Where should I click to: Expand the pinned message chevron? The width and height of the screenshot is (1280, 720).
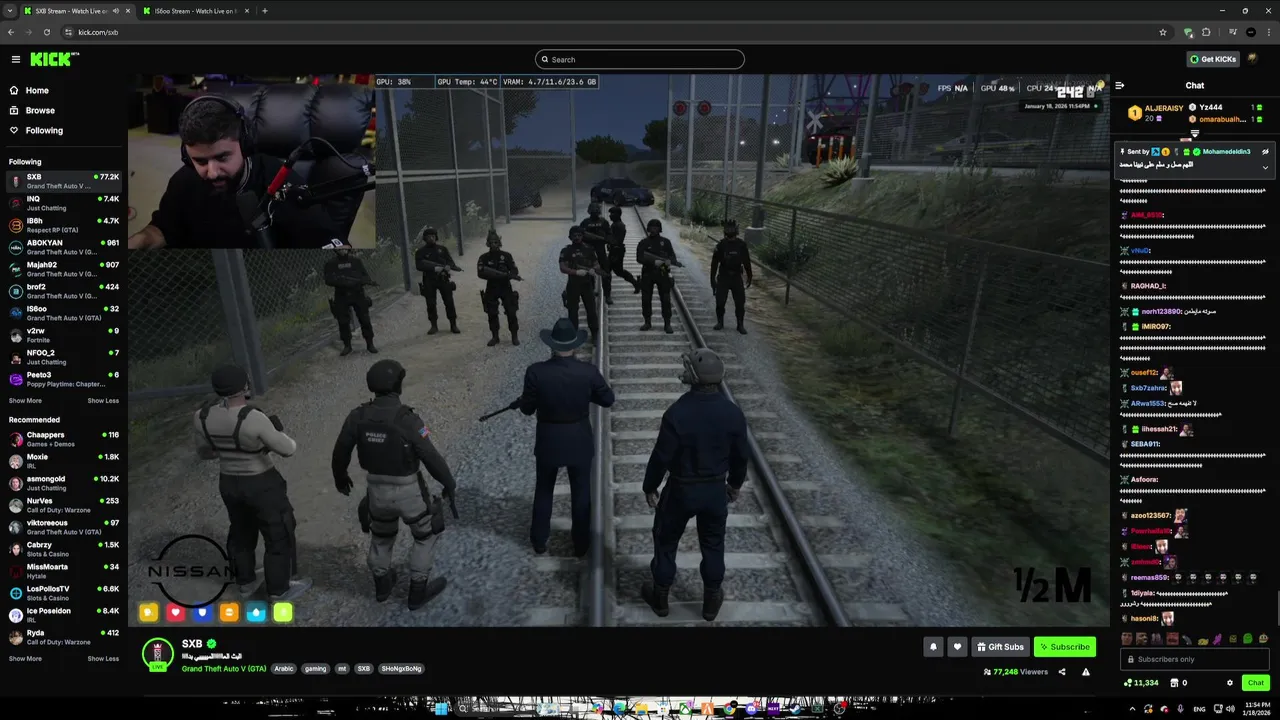pos(1265,167)
